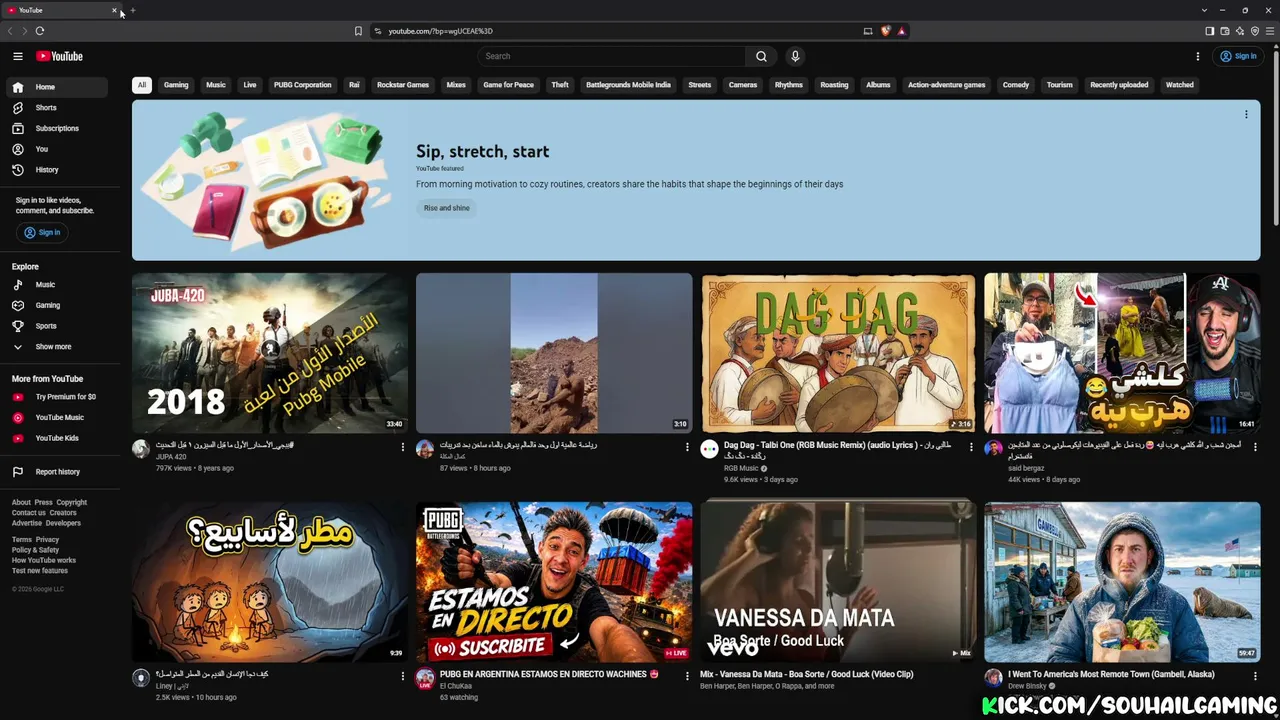This screenshot has width=1280, height=720.
Task: Open watch History in the sidebar
Action: 57,170
